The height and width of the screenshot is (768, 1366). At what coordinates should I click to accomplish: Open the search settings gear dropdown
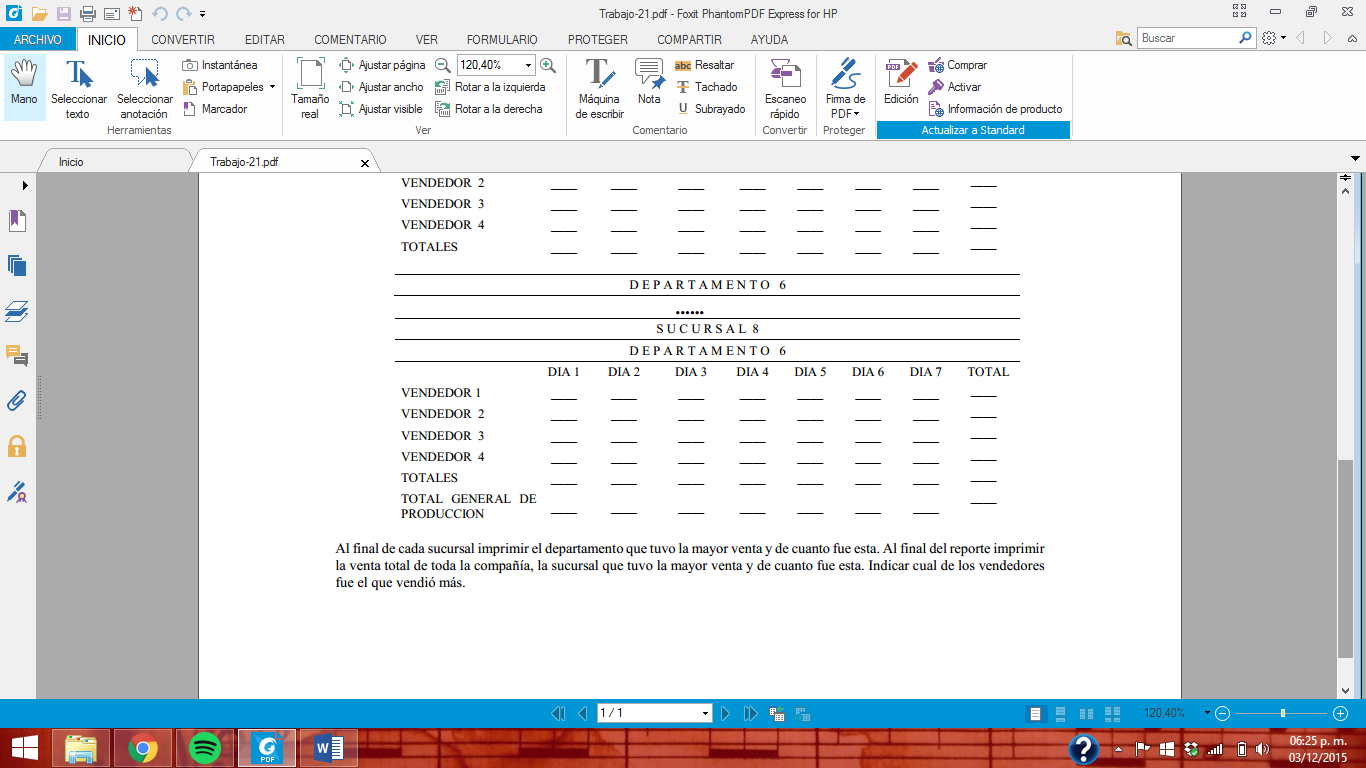coord(1273,38)
